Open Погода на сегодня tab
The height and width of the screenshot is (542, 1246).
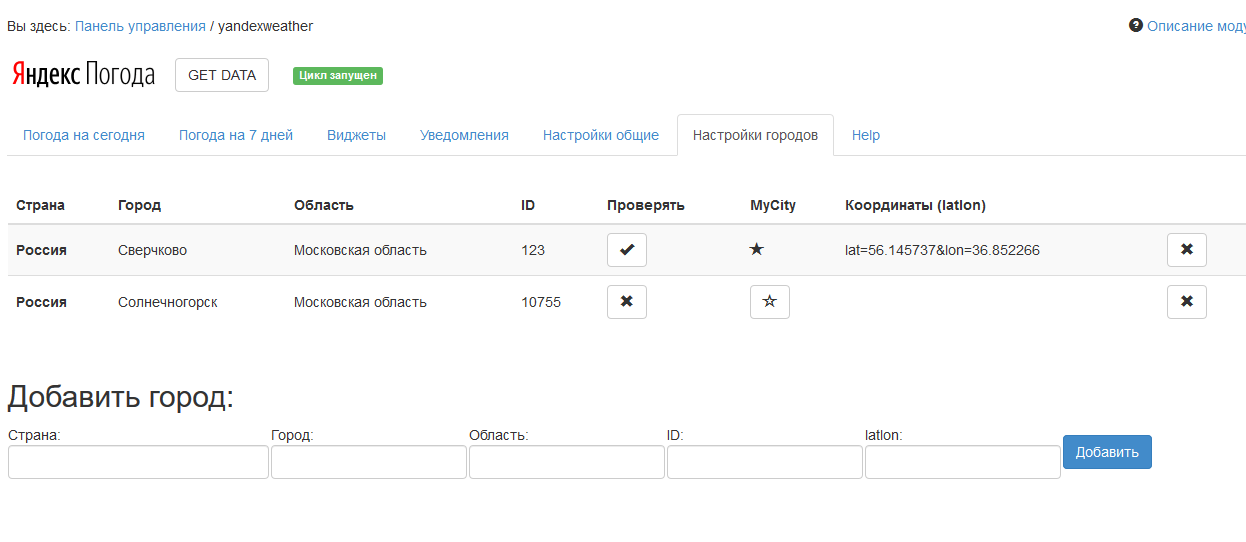coord(84,135)
